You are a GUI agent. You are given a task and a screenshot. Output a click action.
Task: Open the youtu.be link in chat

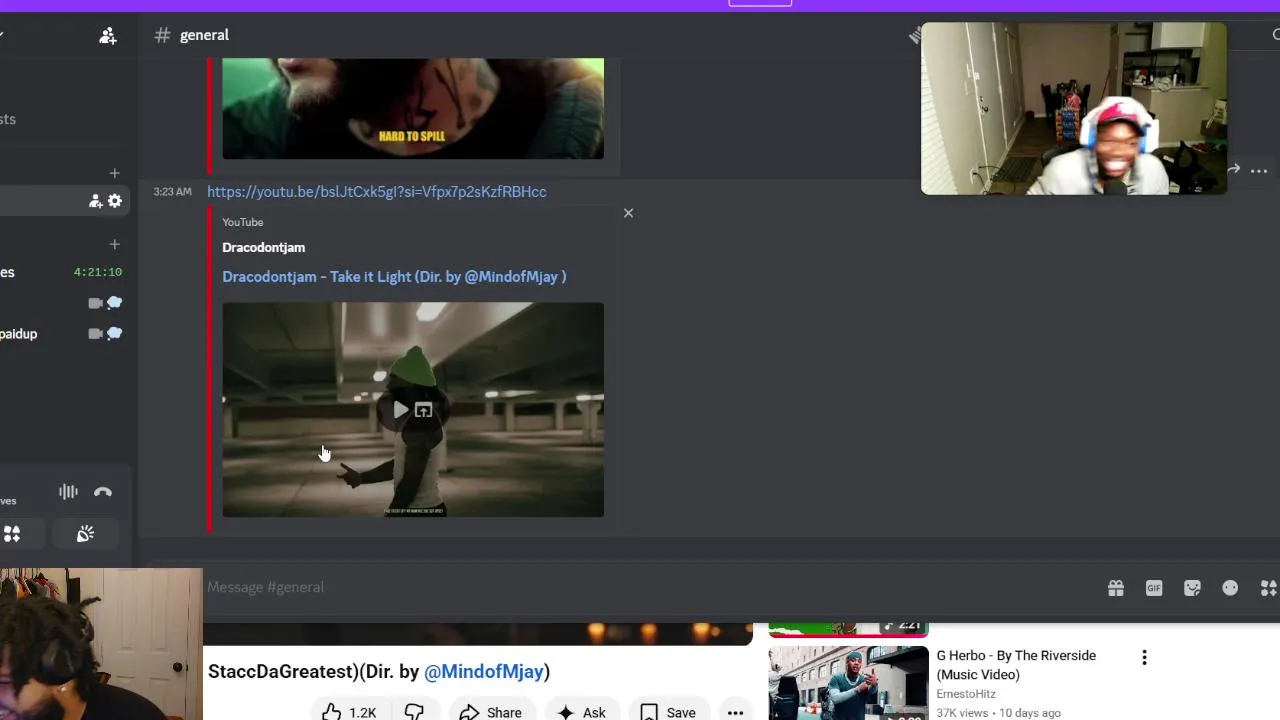(x=376, y=191)
